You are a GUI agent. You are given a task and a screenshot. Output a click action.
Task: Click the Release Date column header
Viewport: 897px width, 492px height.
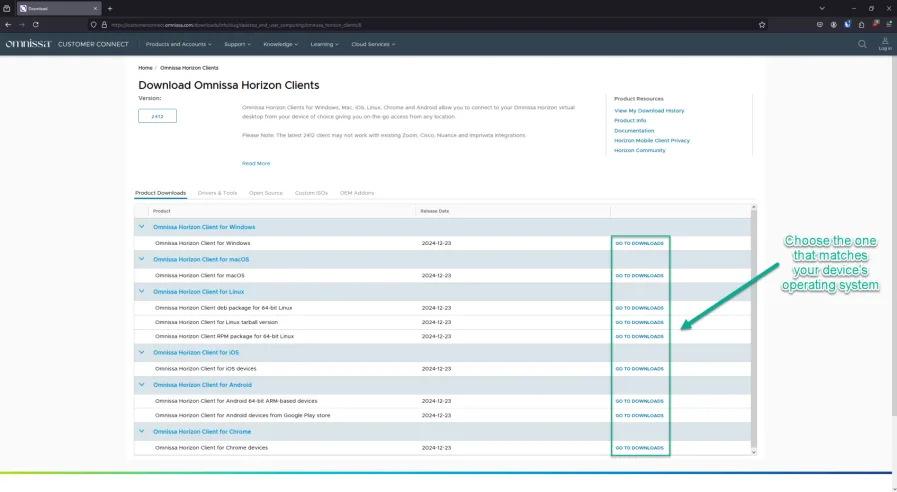pyautogui.click(x=435, y=211)
